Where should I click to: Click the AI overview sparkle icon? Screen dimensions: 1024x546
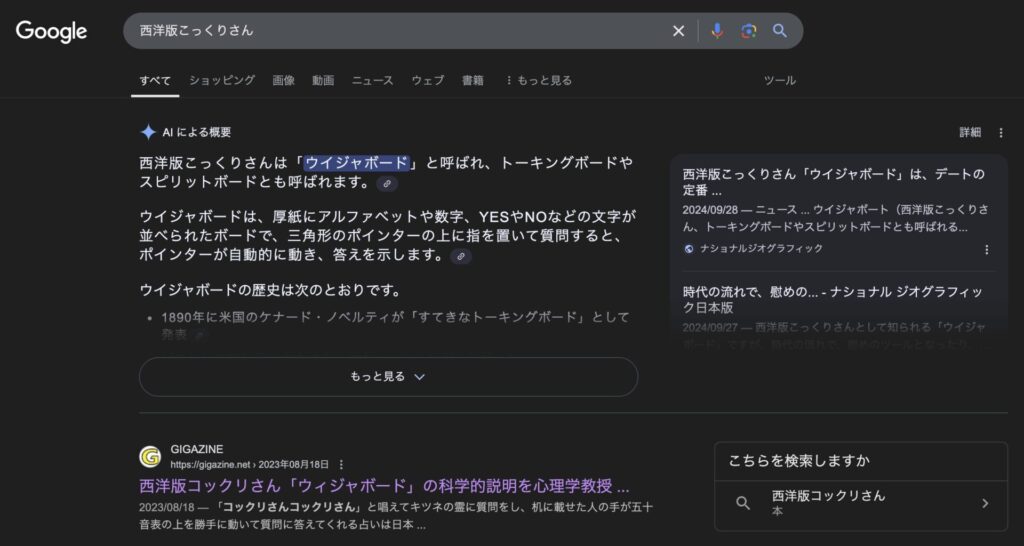[148, 132]
